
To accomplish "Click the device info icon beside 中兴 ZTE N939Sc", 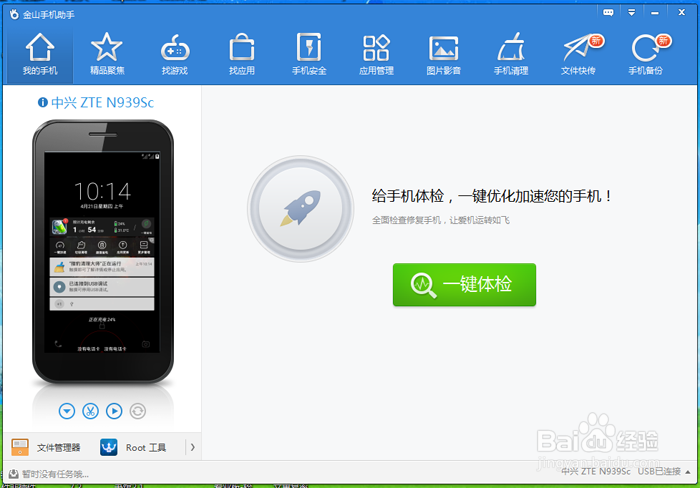I will coord(42,103).
